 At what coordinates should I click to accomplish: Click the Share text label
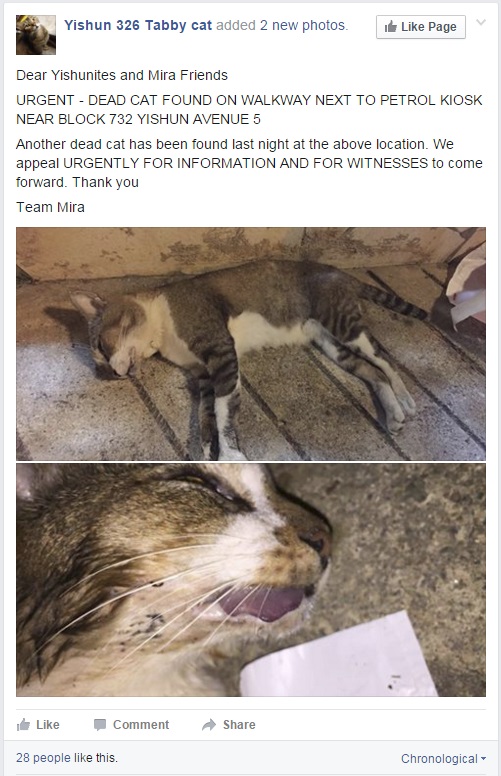(239, 725)
